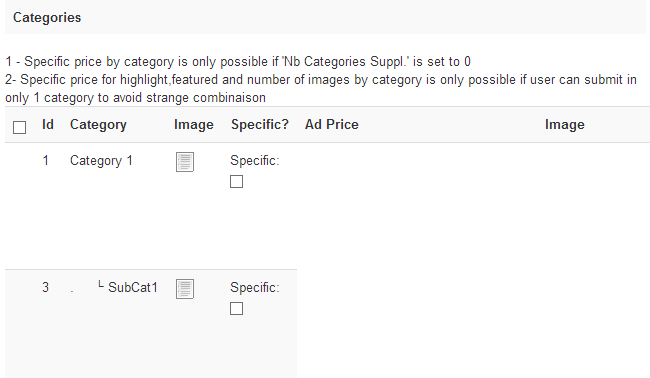
Task: Enable Specific checkbox for SubCat1
Action: pyautogui.click(x=236, y=308)
